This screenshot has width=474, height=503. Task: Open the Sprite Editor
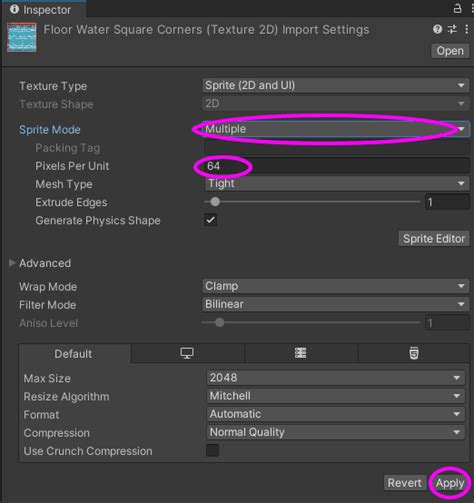[x=434, y=239]
